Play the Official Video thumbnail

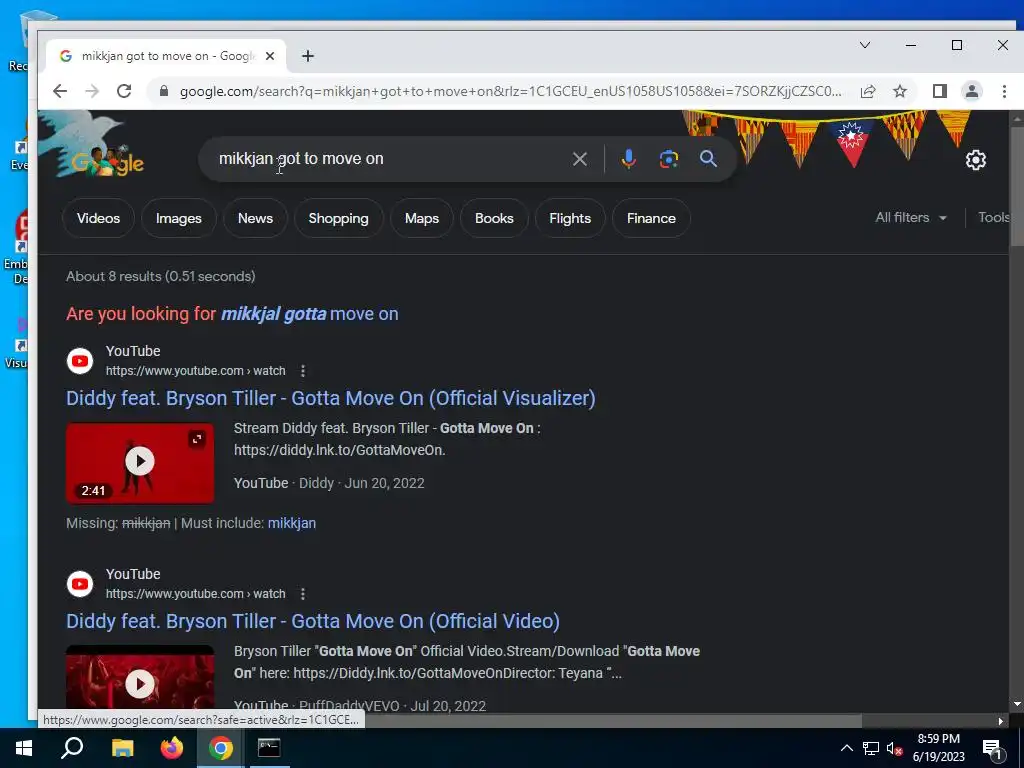pyautogui.click(x=140, y=679)
